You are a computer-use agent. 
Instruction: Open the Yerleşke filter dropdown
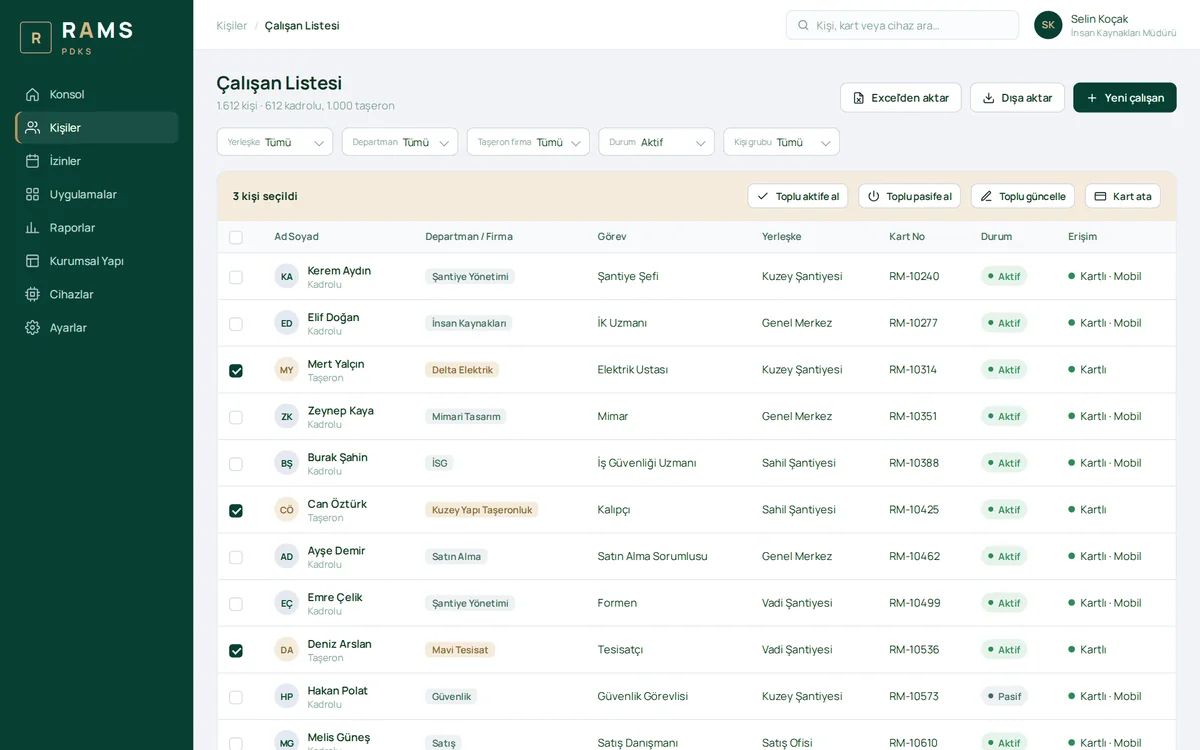tap(275, 142)
